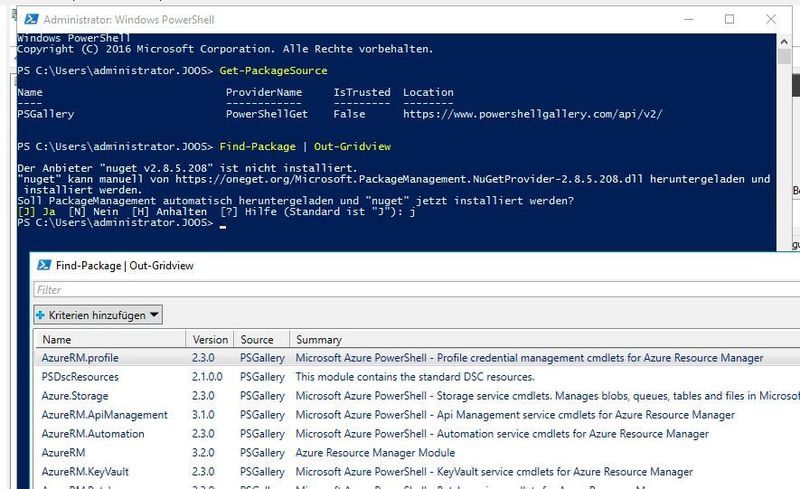The width and height of the screenshot is (800, 489).
Task: Select the Azure.Storage row
Action: 417,396
